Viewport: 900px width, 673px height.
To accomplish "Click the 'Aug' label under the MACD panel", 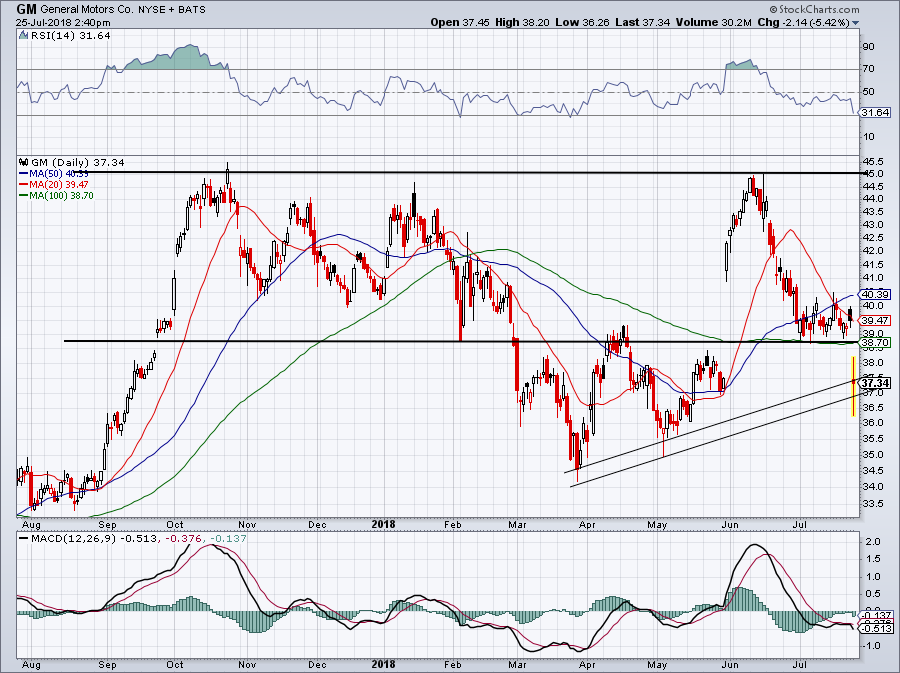I will point(31,664).
